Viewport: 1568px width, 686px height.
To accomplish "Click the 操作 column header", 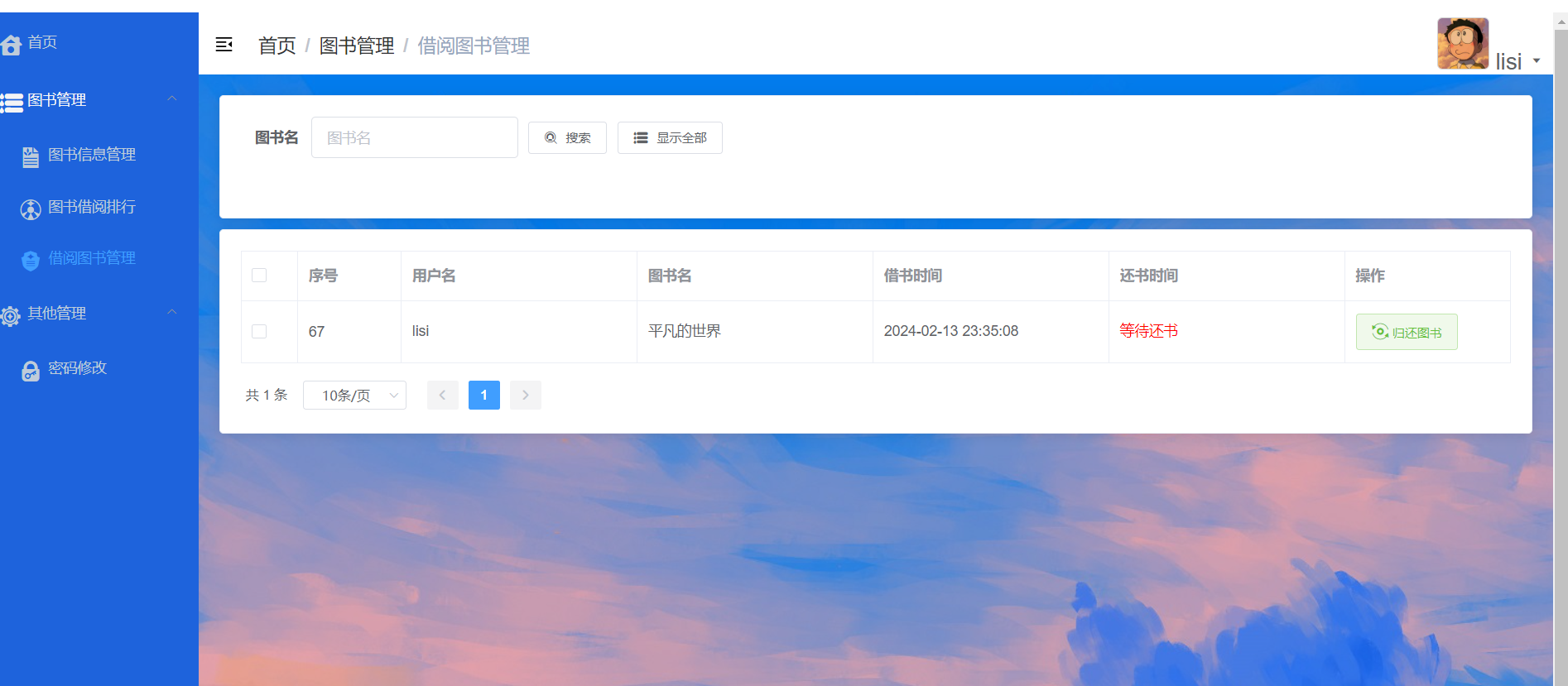I will tap(1370, 276).
